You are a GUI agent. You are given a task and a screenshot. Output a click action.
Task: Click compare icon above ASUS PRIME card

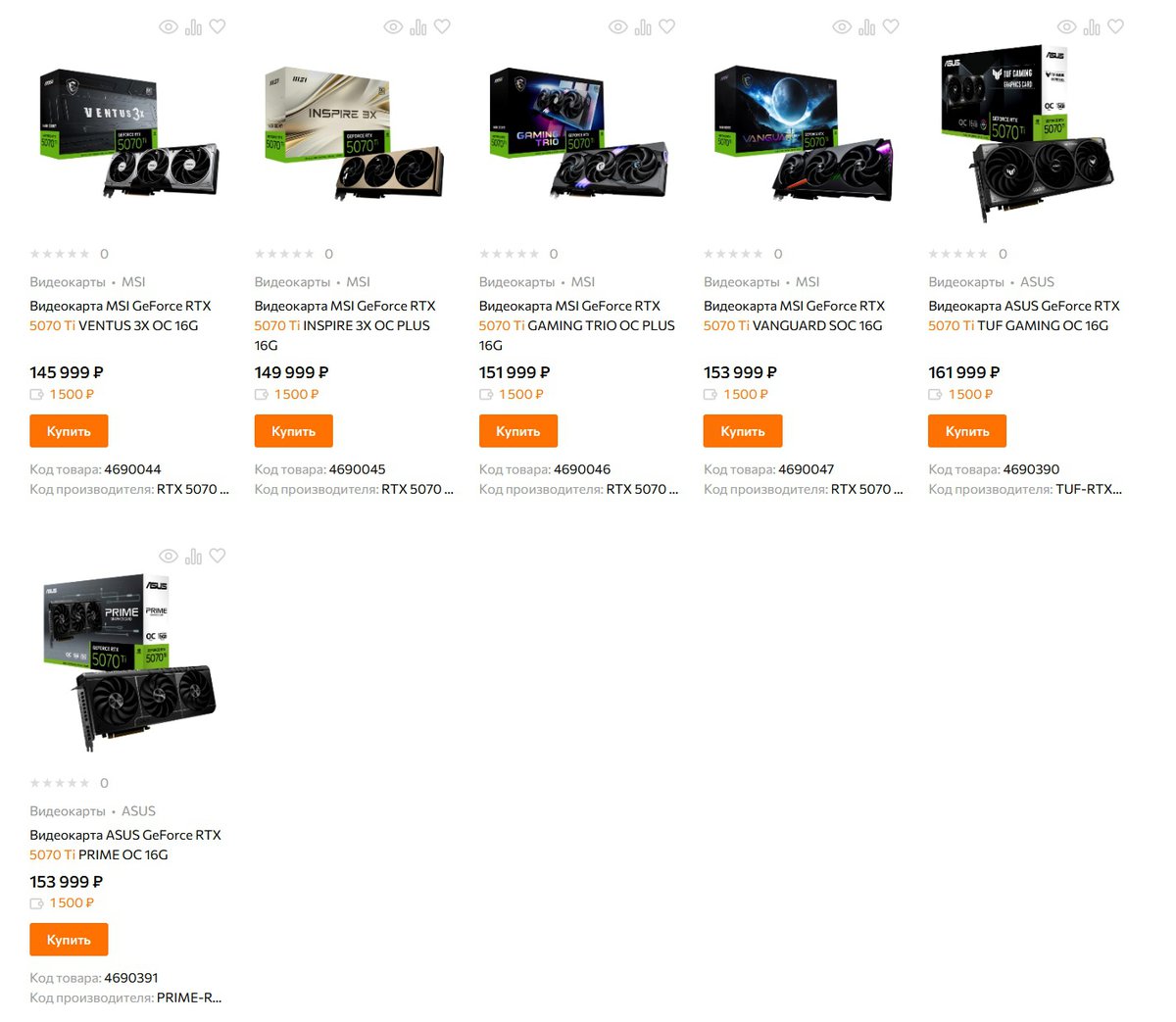point(194,557)
